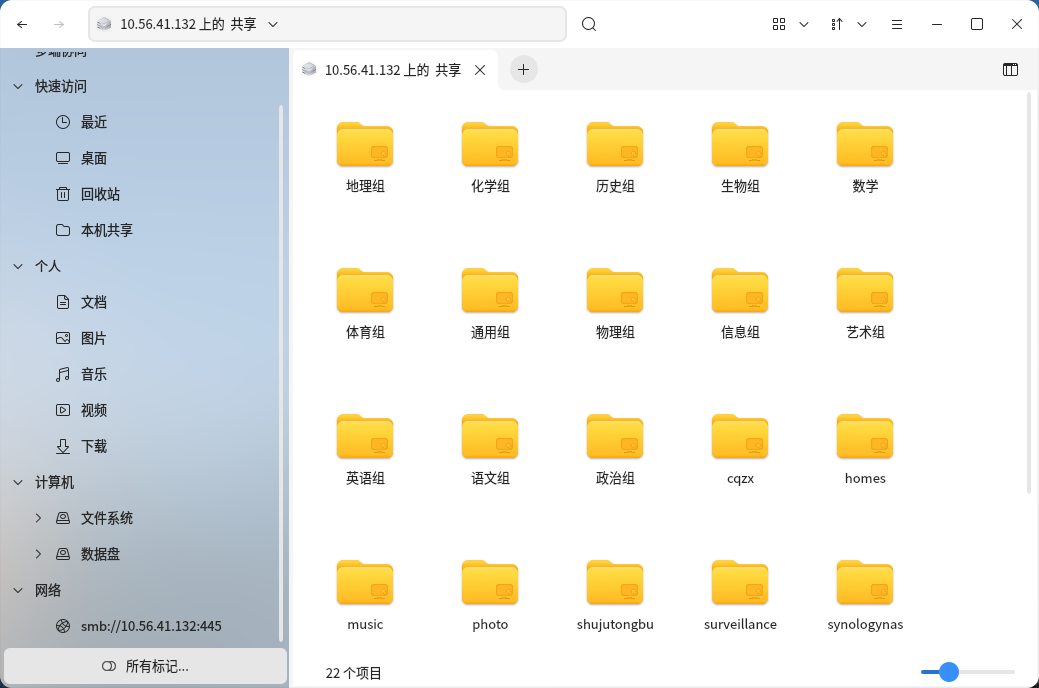Open the 地理组 shared folder
This screenshot has height=688, width=1039.
click(x=365, y=157)
